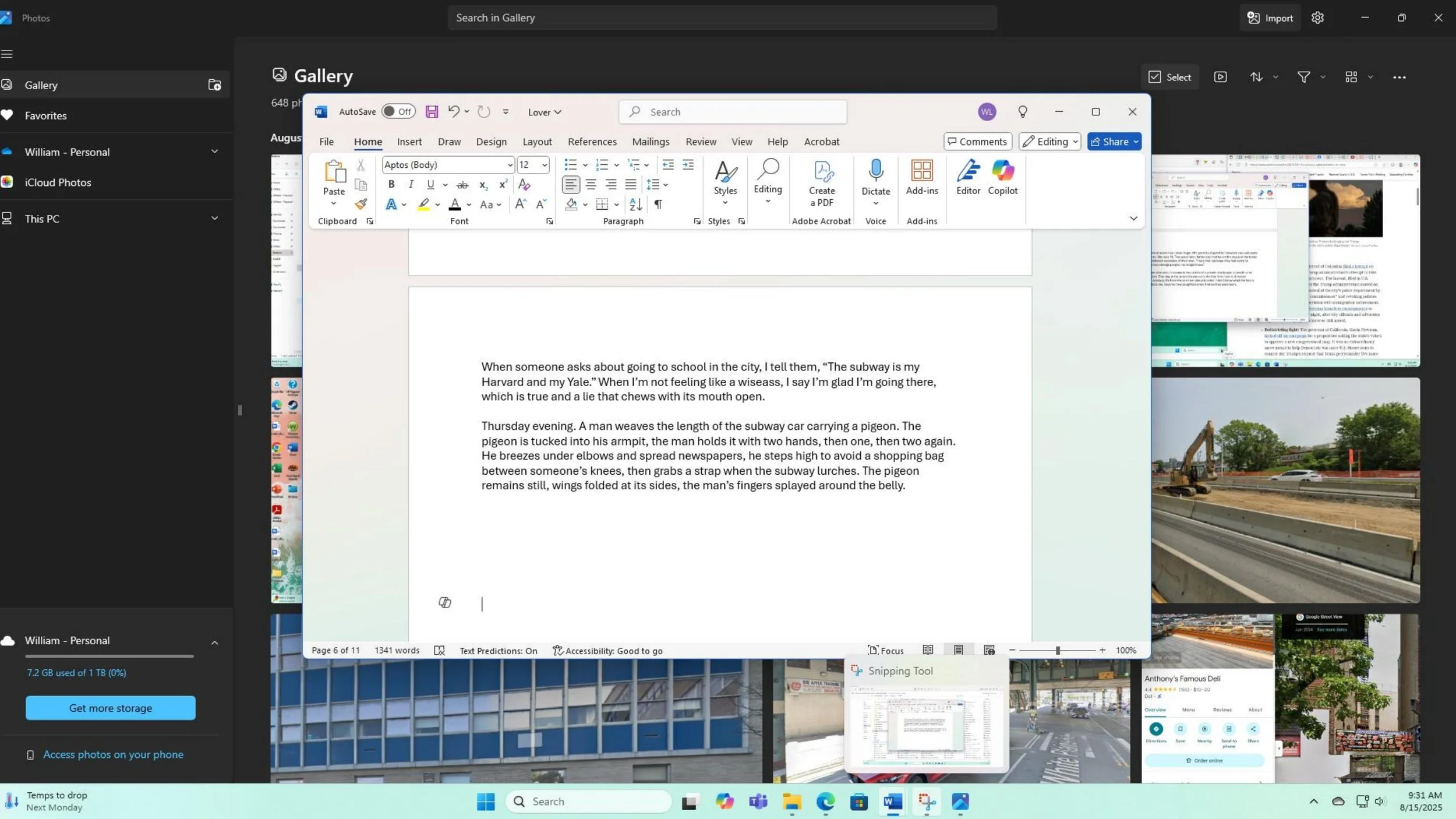Open Access photos on your phone link
The height and width of the screenshot is (819, 1456).
coord(113,754)
